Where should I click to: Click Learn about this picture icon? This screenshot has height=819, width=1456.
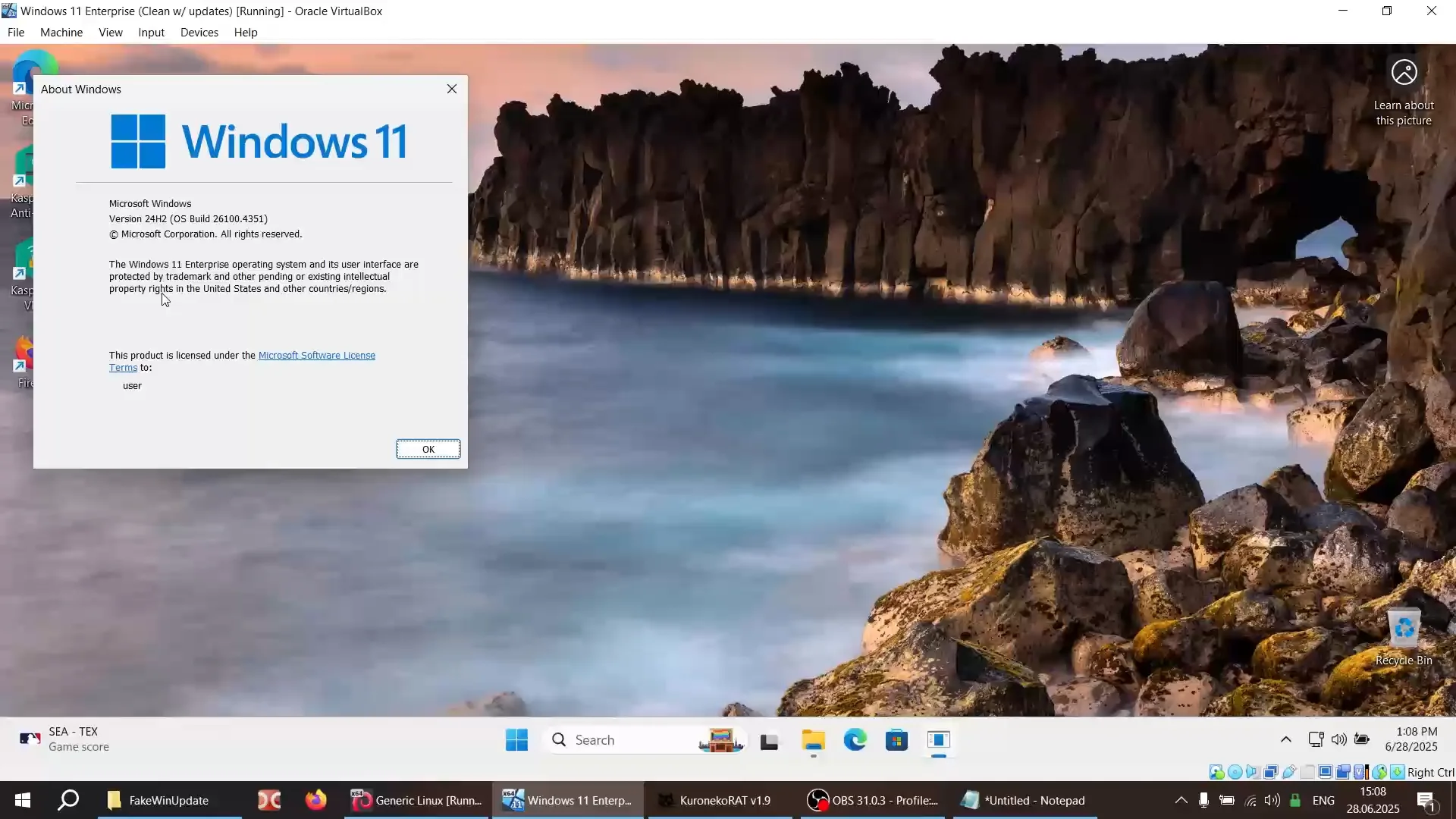pos(1404,74)
